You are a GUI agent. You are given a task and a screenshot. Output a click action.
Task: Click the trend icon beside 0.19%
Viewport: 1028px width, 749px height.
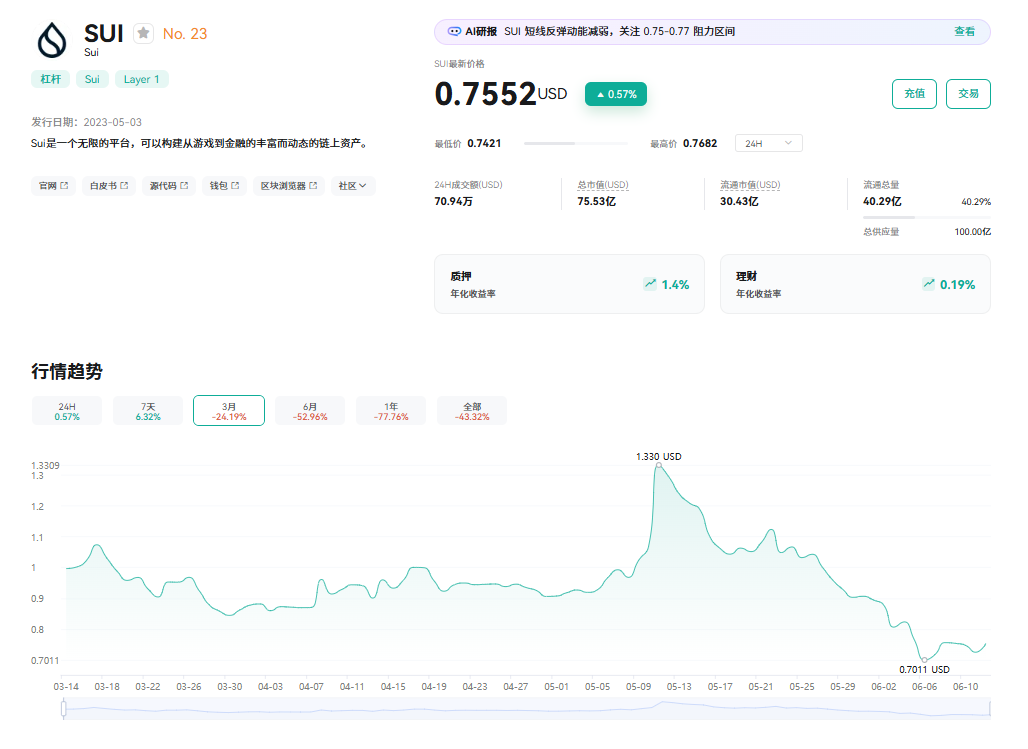(928, 284)
